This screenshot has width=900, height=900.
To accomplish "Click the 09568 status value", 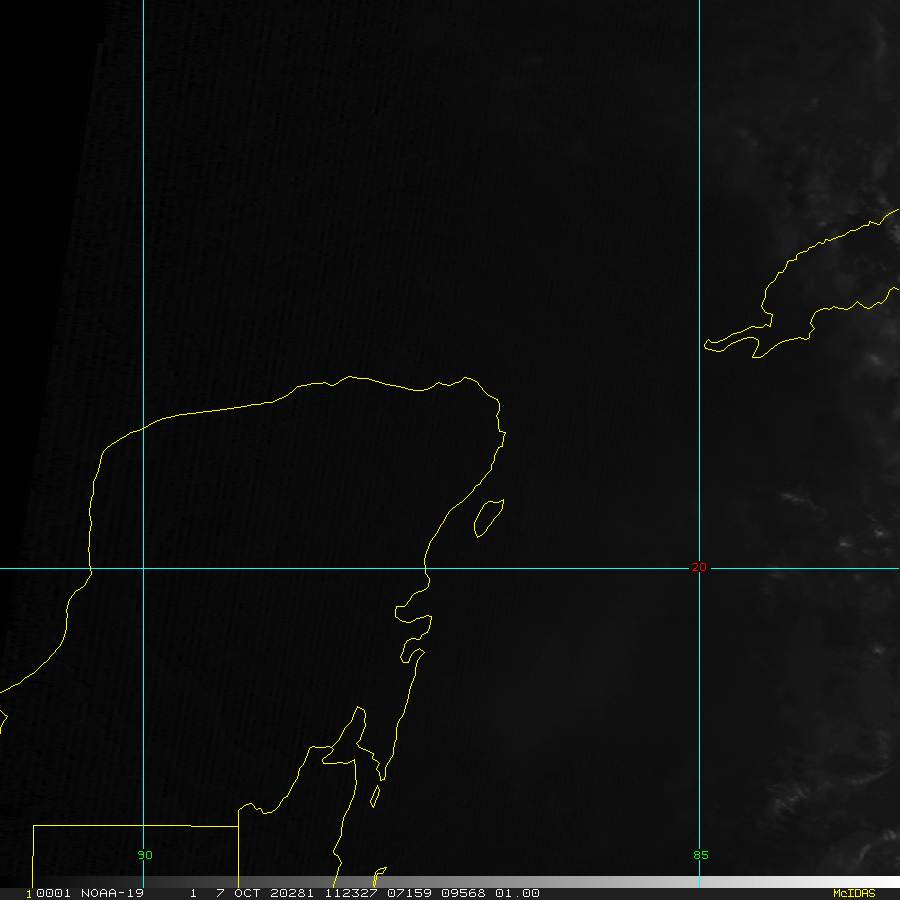I will (x=463, y=893).
